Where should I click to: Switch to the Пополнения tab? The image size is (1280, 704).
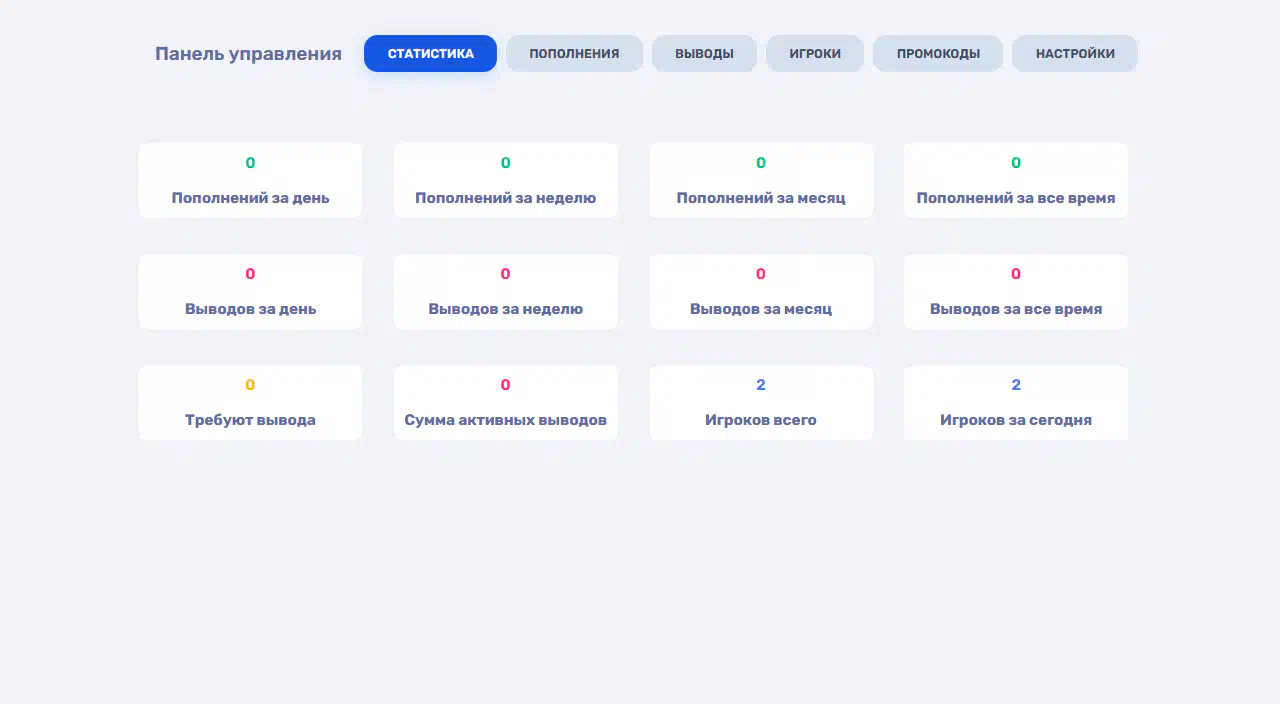click(x=574, y=54)
